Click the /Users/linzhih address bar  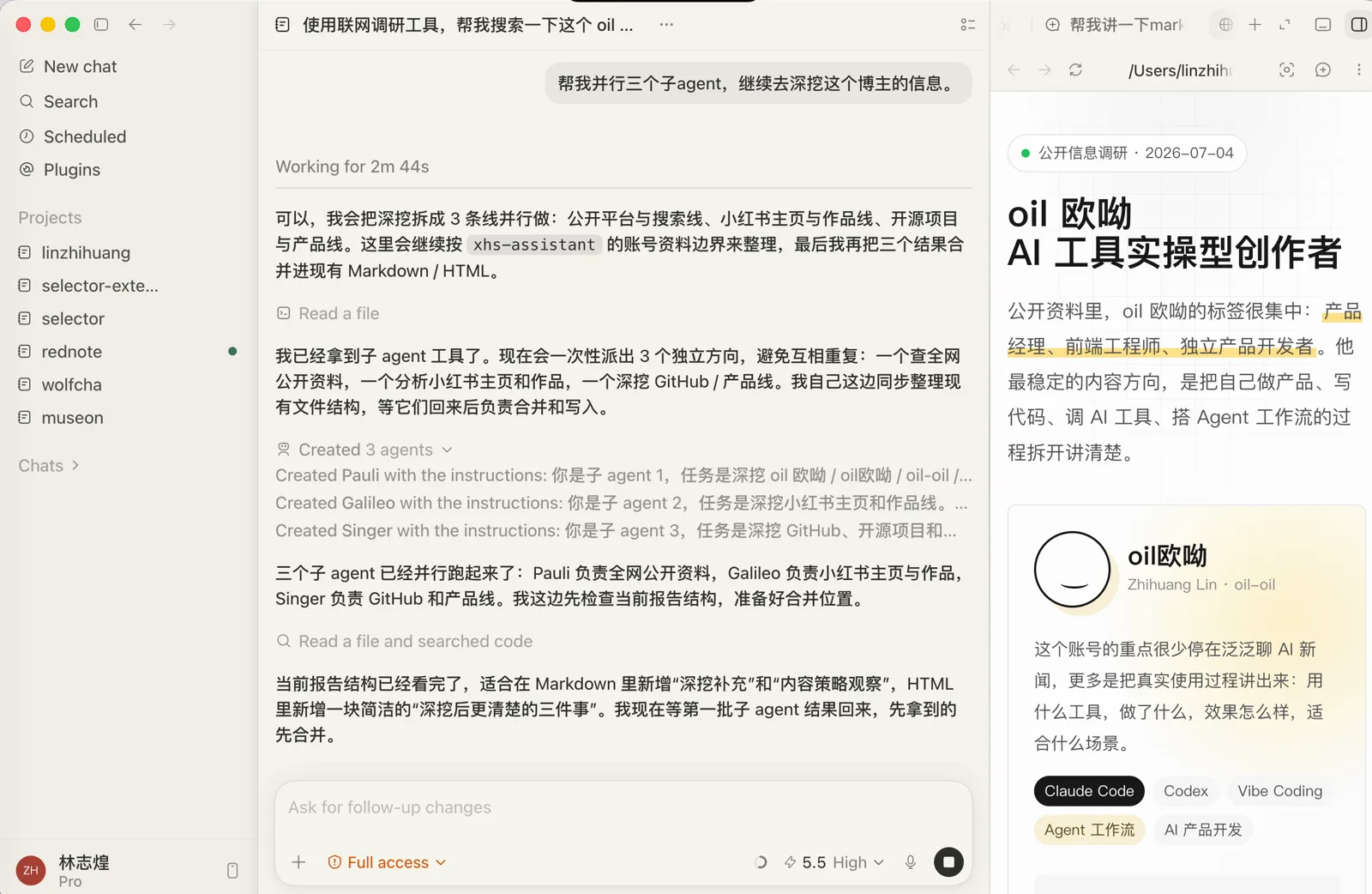(x=1180, y=70)
